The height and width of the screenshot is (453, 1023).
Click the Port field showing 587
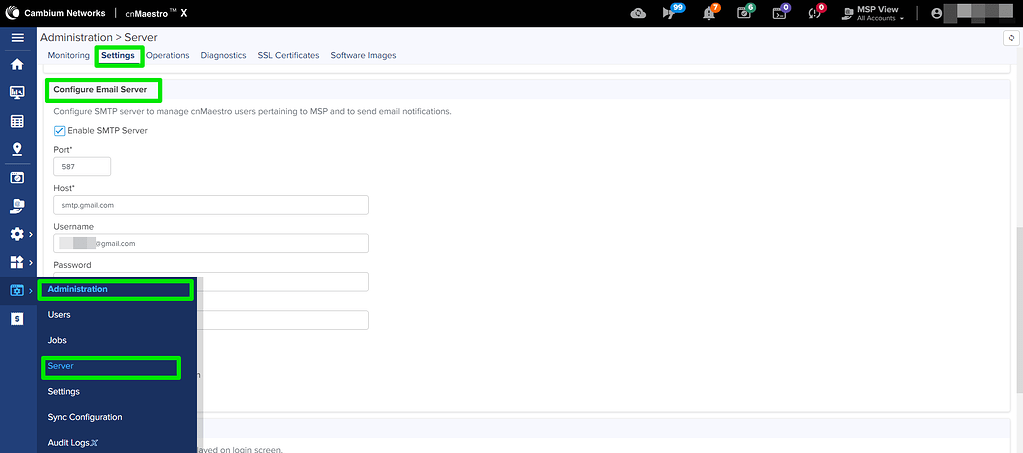coord(82,166)
